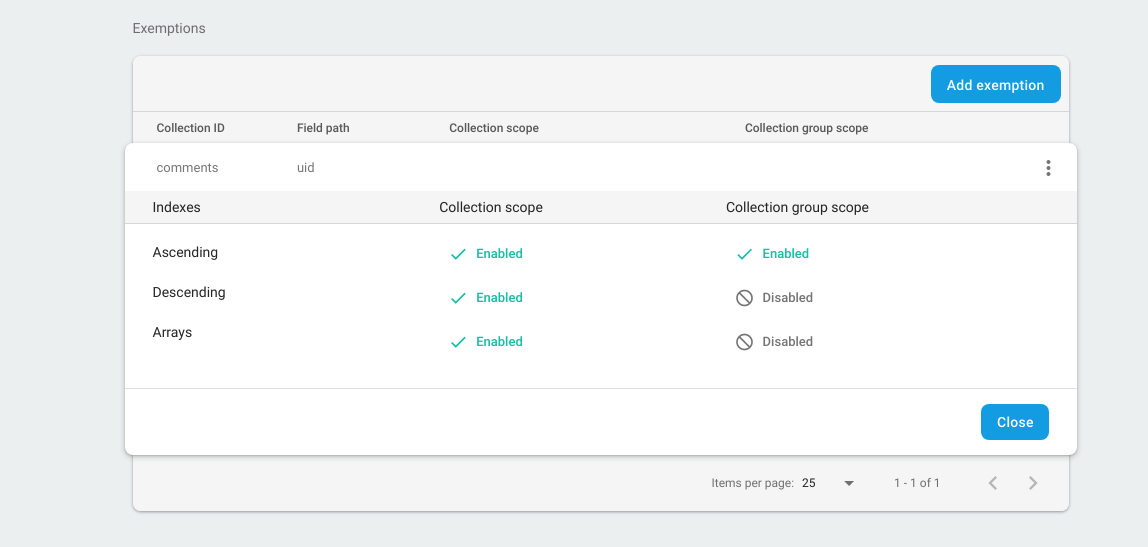
Task: Go to the next page arrow
Action: 1033,483
